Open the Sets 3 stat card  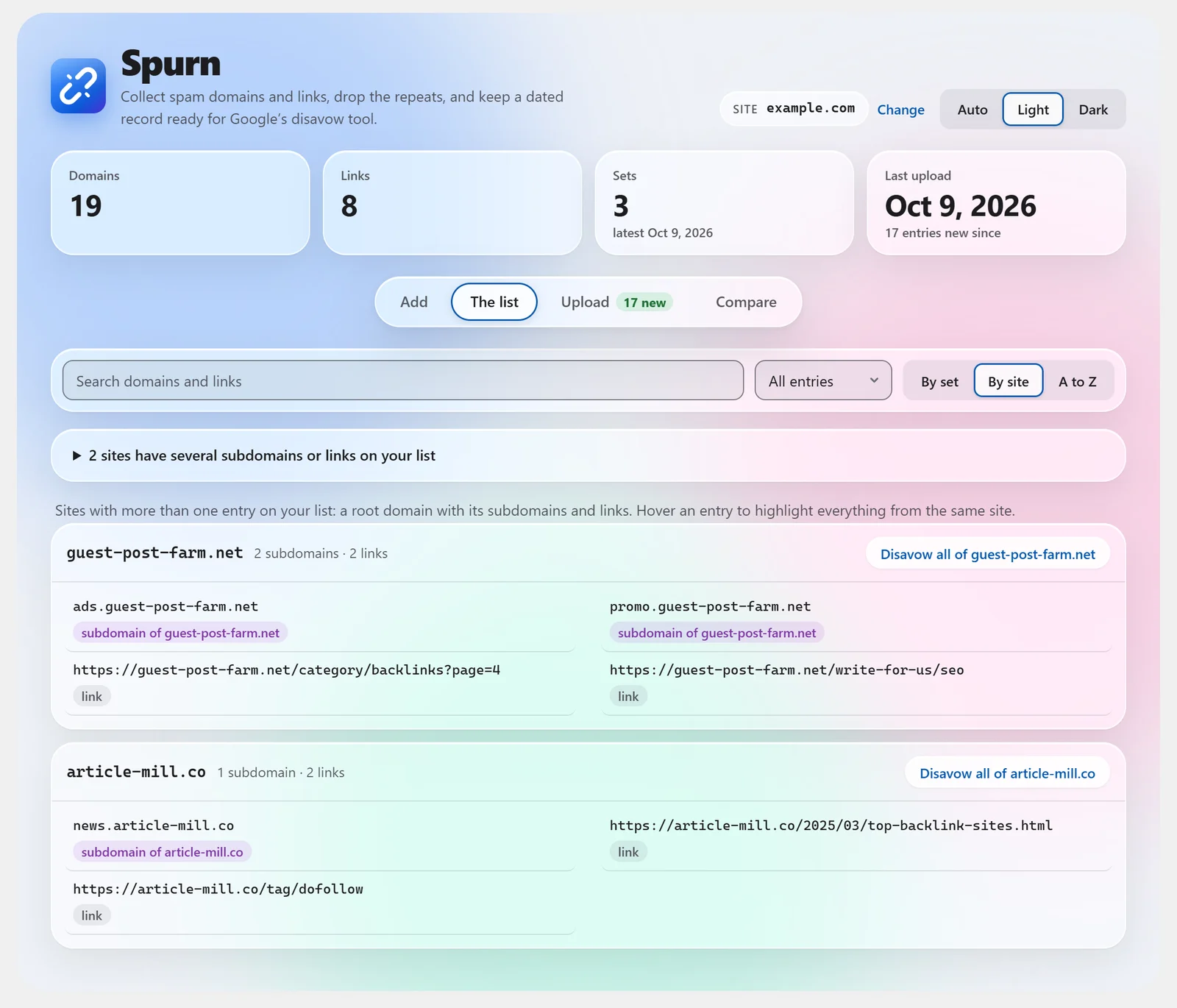pos(724,203)
